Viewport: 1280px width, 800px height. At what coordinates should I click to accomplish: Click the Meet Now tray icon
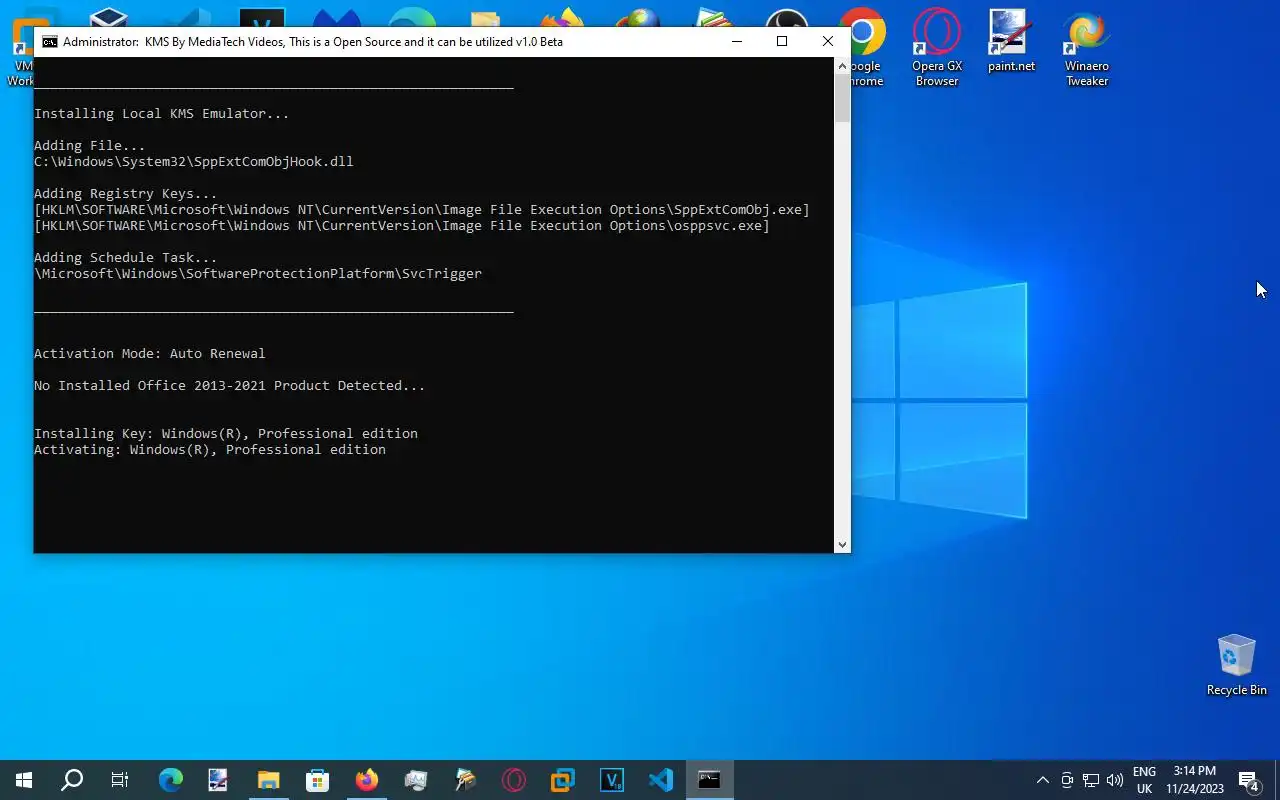pos(1067,780)
